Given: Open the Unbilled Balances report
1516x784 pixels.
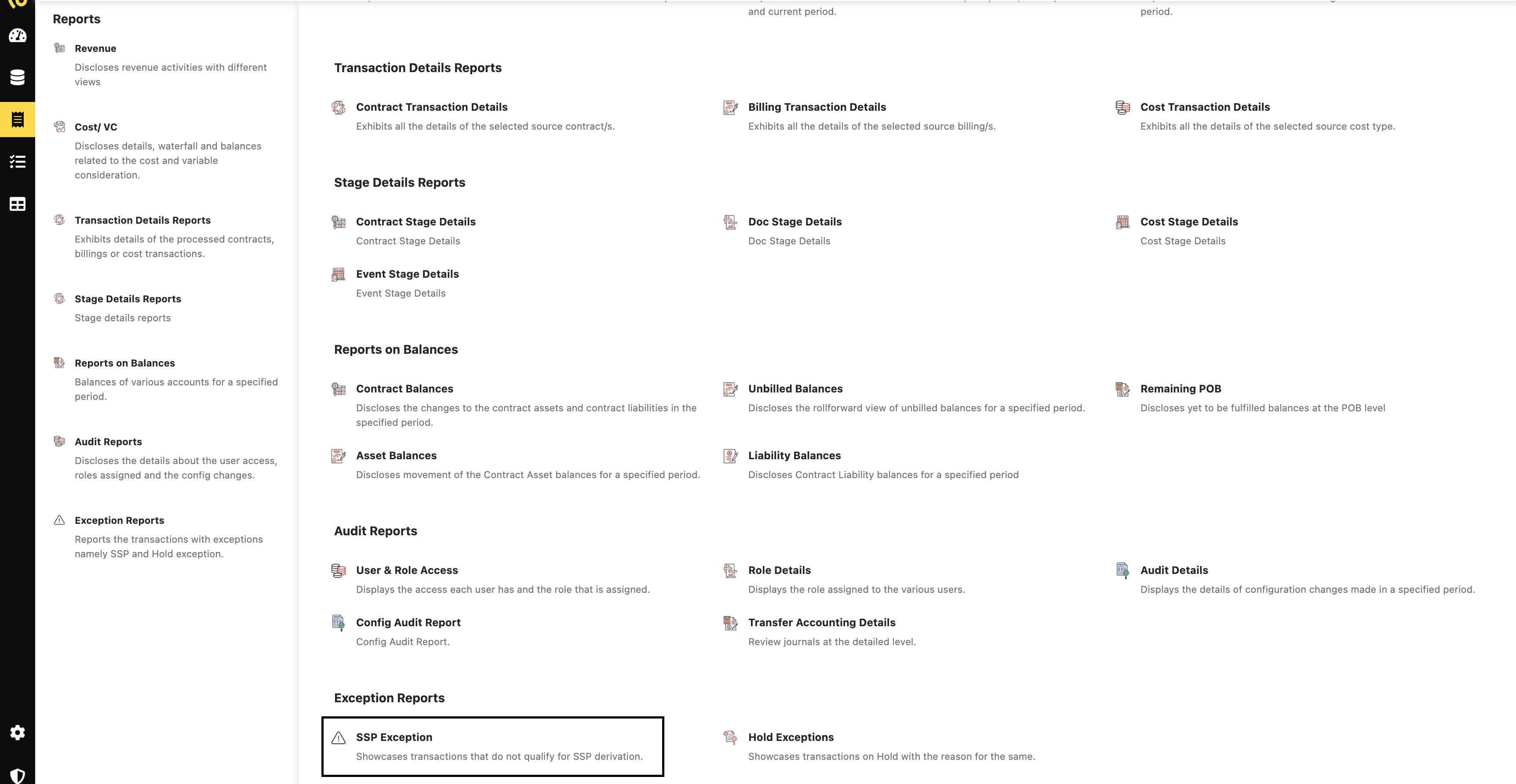Looking at the screenshot, I should click(x=795, y=389).
